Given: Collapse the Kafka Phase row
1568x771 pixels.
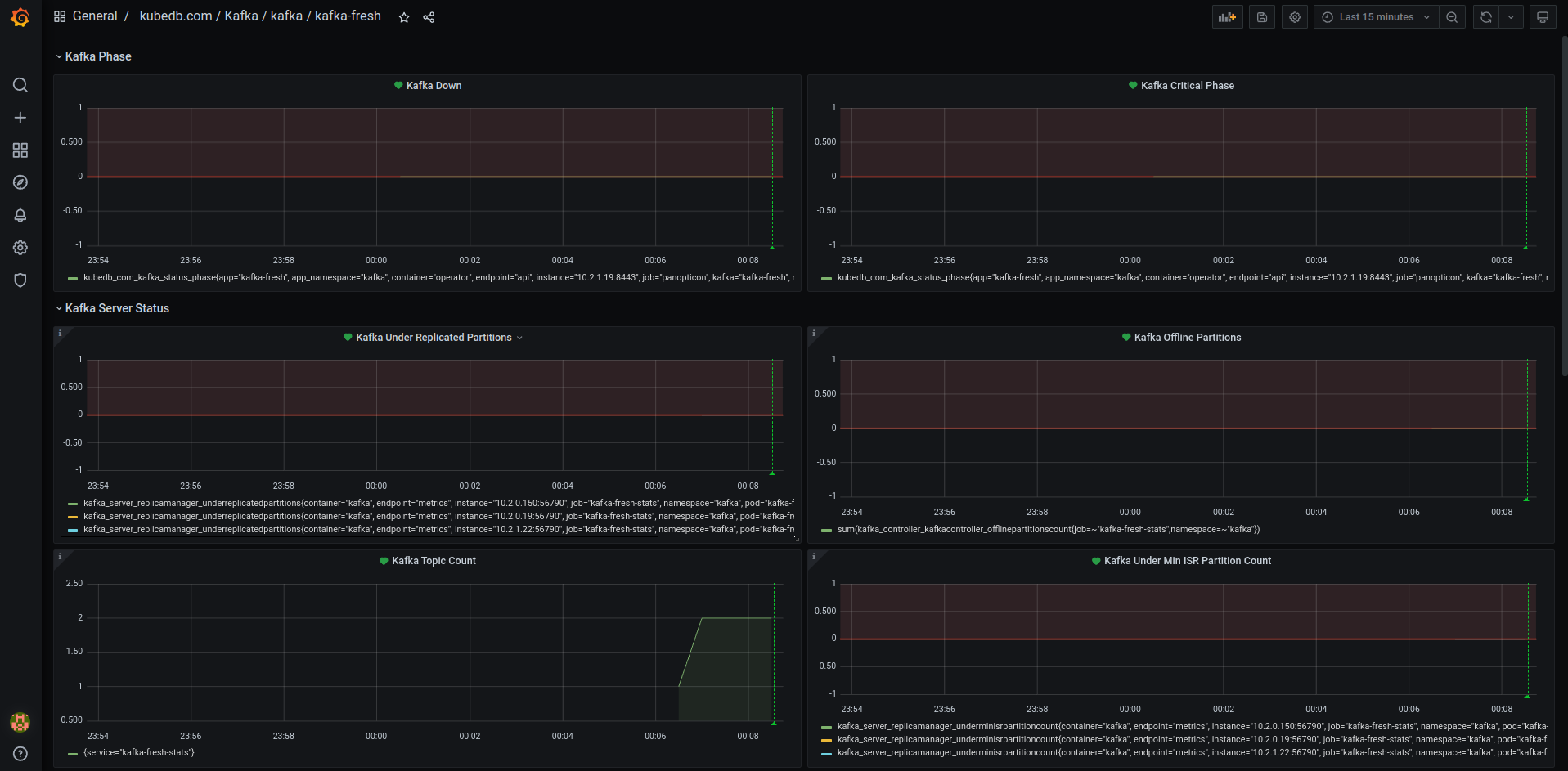Looking at the screenshot, I should pyautogui.click(x=93, y=56).
